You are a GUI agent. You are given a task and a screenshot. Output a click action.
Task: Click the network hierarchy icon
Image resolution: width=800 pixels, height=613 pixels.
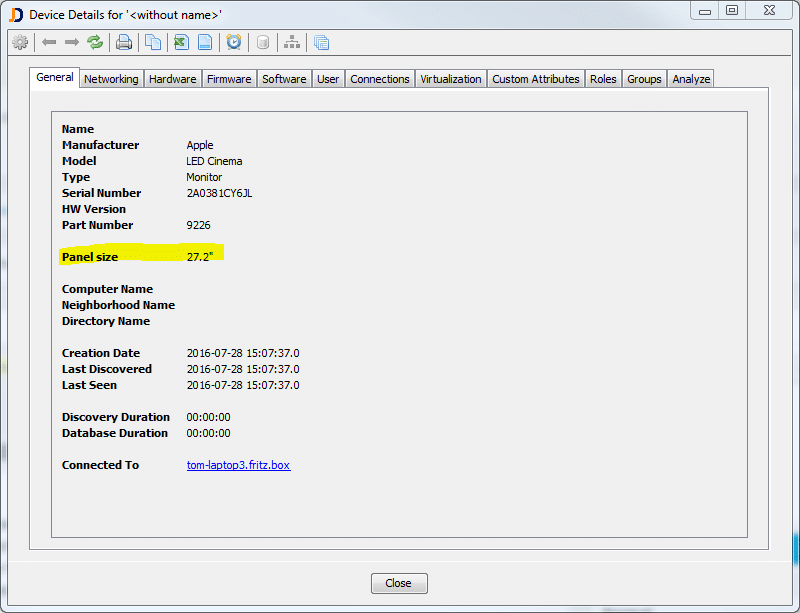292,42
